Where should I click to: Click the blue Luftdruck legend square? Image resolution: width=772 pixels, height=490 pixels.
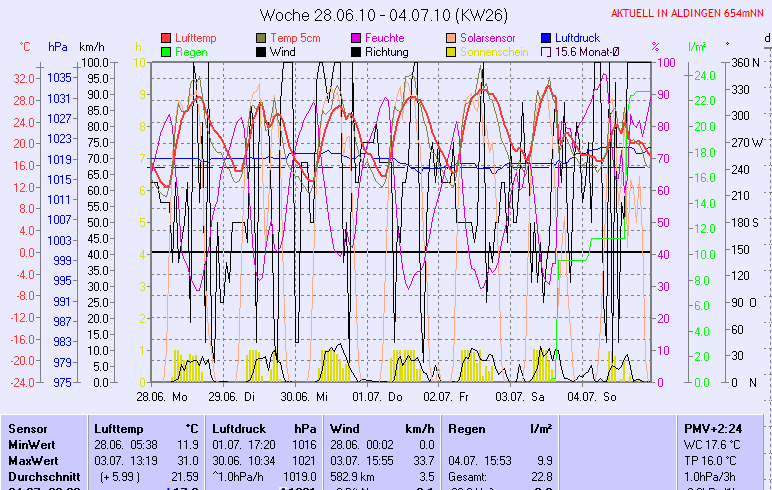tap(547, 38)
